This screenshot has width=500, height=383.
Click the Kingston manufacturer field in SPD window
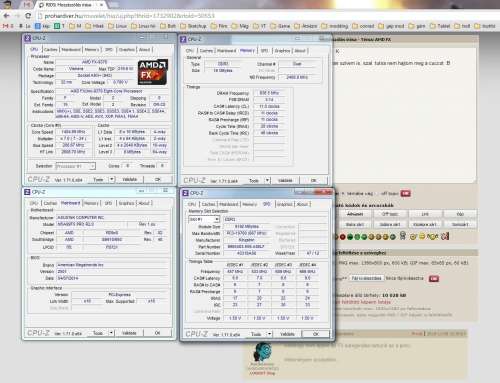pos(246,240)
